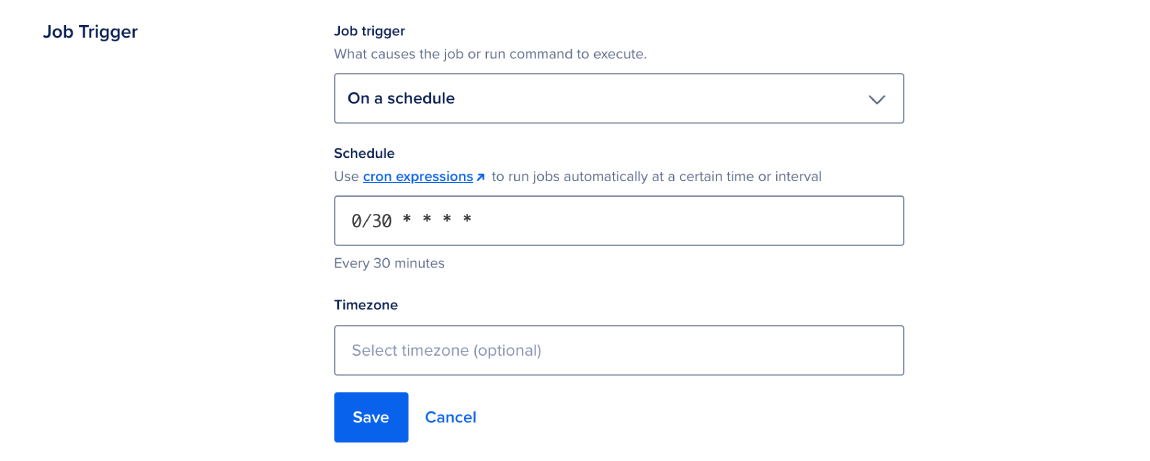The height and width of the screenshot is (461, 1150).
Task: Open the cron expressions link
Action: pyautogui.click(x=418, y=177)
